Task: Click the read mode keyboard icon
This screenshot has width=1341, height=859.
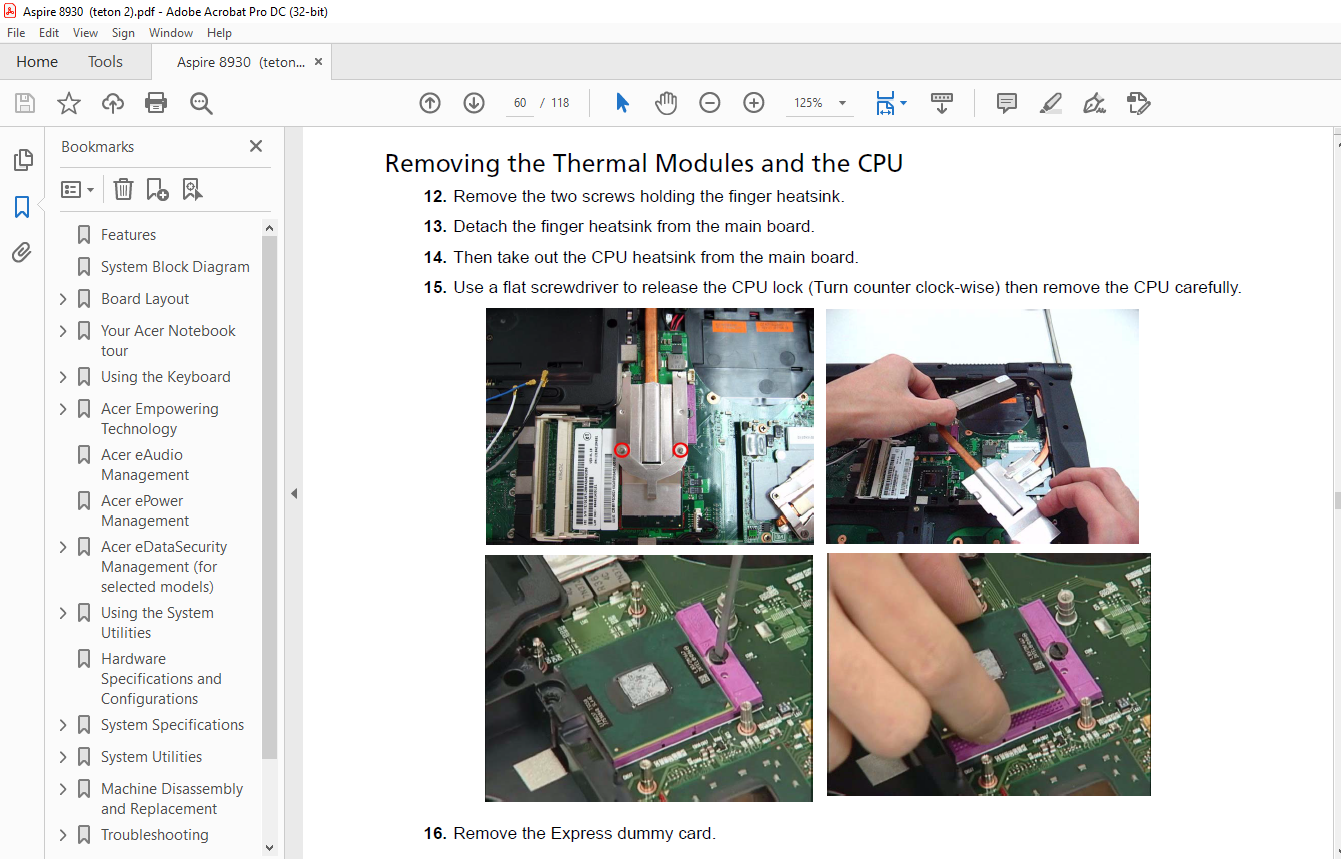Action: click(x=942, y=103)
